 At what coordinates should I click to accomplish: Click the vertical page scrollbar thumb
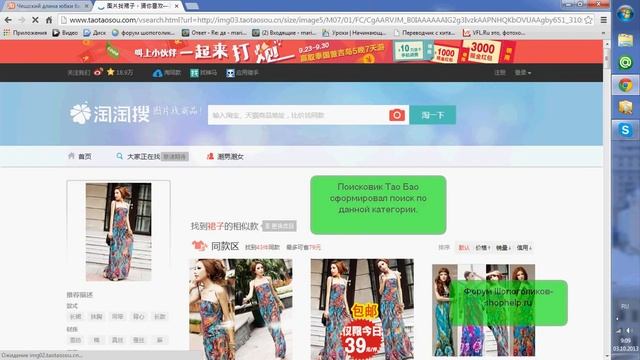(x=607, y=59)
